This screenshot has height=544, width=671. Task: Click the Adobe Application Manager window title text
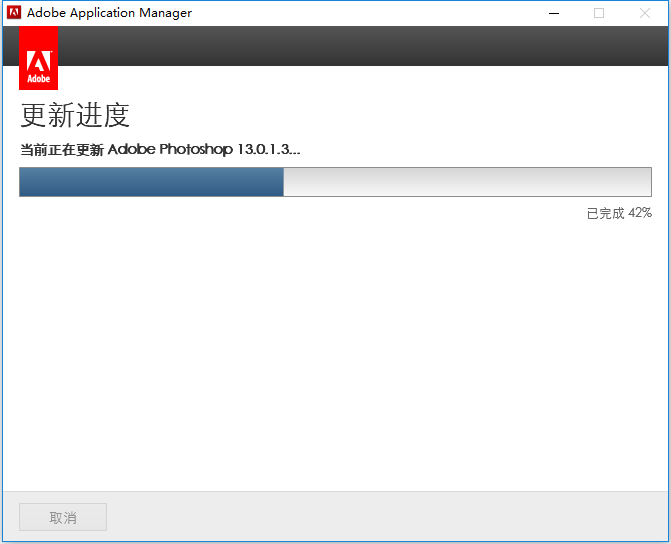click(109, 13)
